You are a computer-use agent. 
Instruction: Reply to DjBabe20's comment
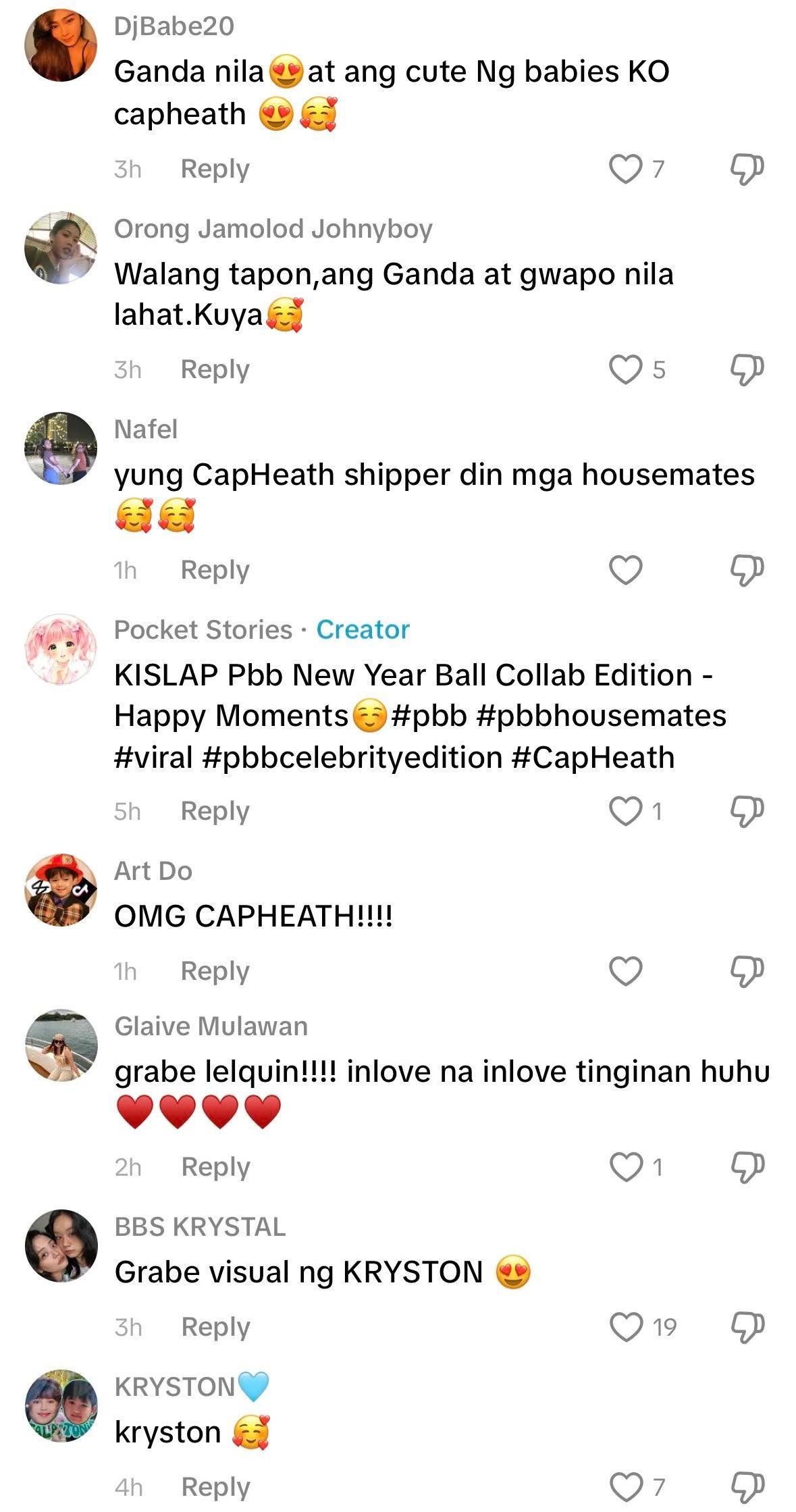point(215,169)
